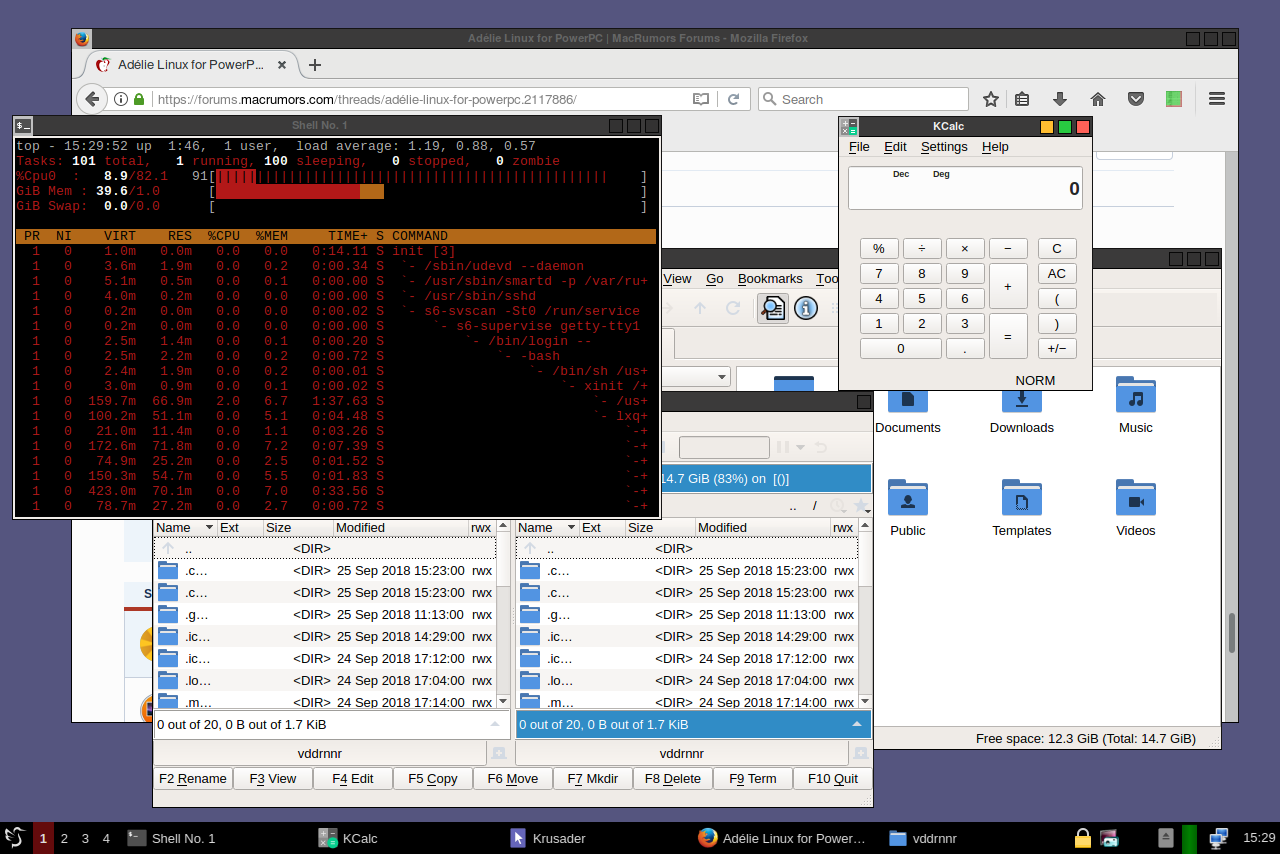Screen dimensions: 1280x854
Task: Show site information icon in URL bar
Action: point(121,99)
